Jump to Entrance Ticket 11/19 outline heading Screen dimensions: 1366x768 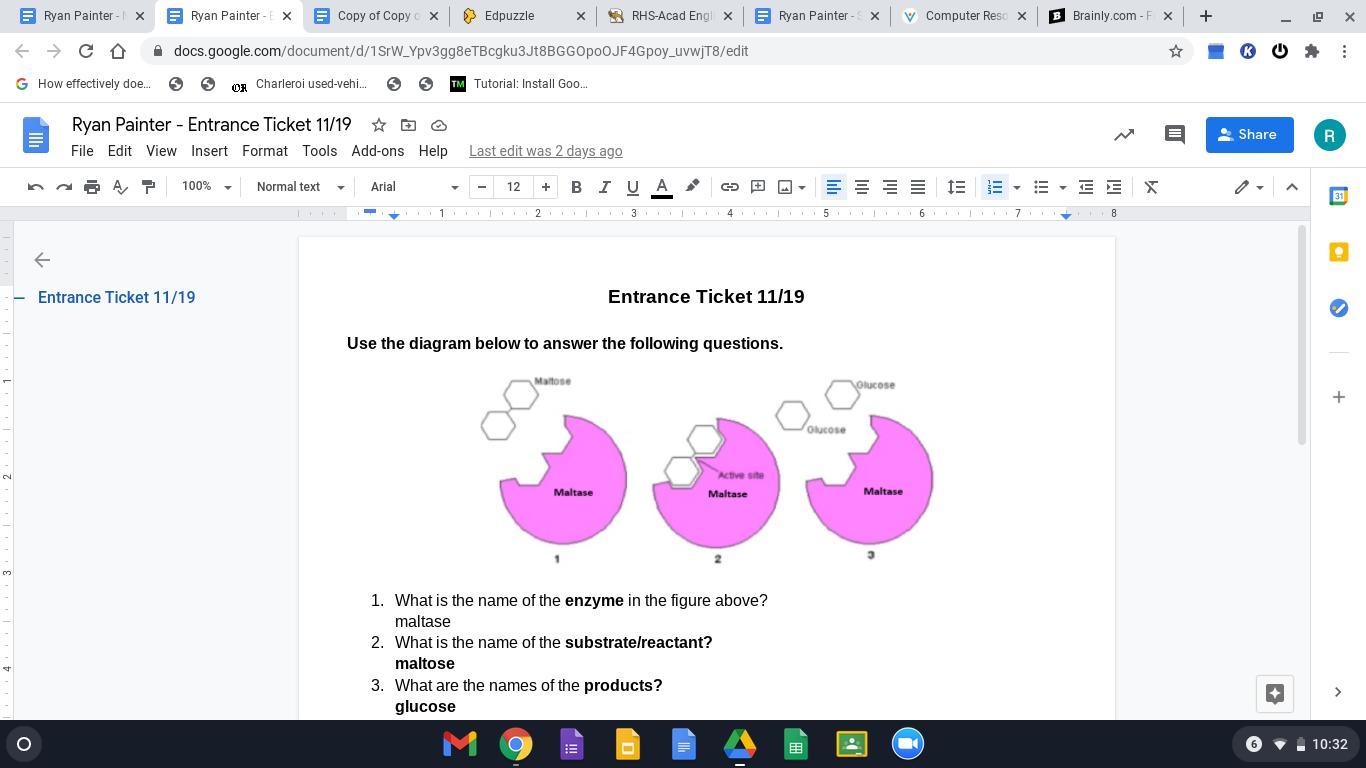point(117,298)
